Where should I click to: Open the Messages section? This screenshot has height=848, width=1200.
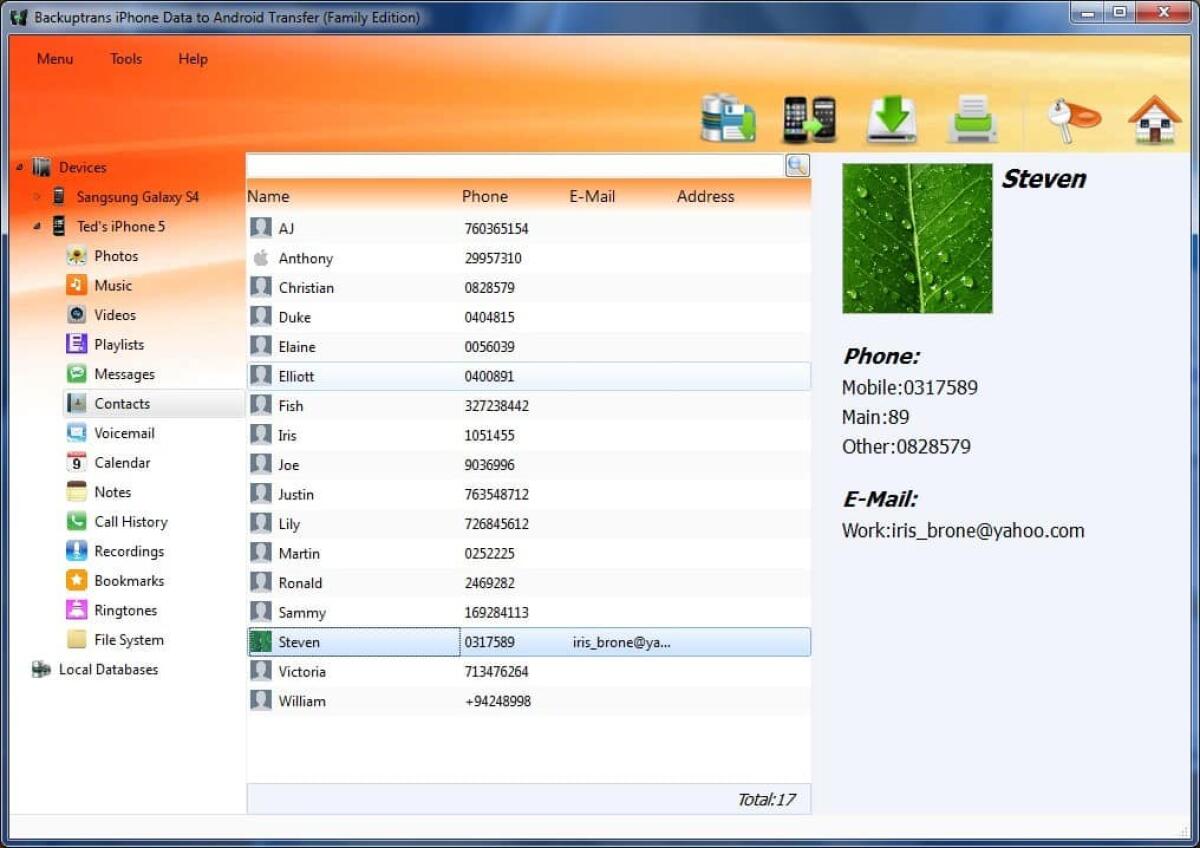(125, 374)
